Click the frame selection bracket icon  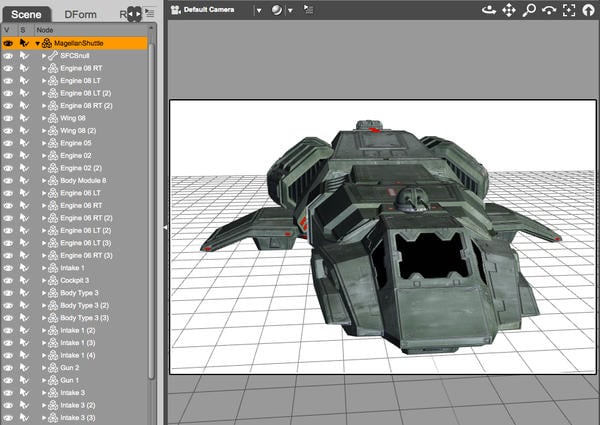tap(569, 10)
